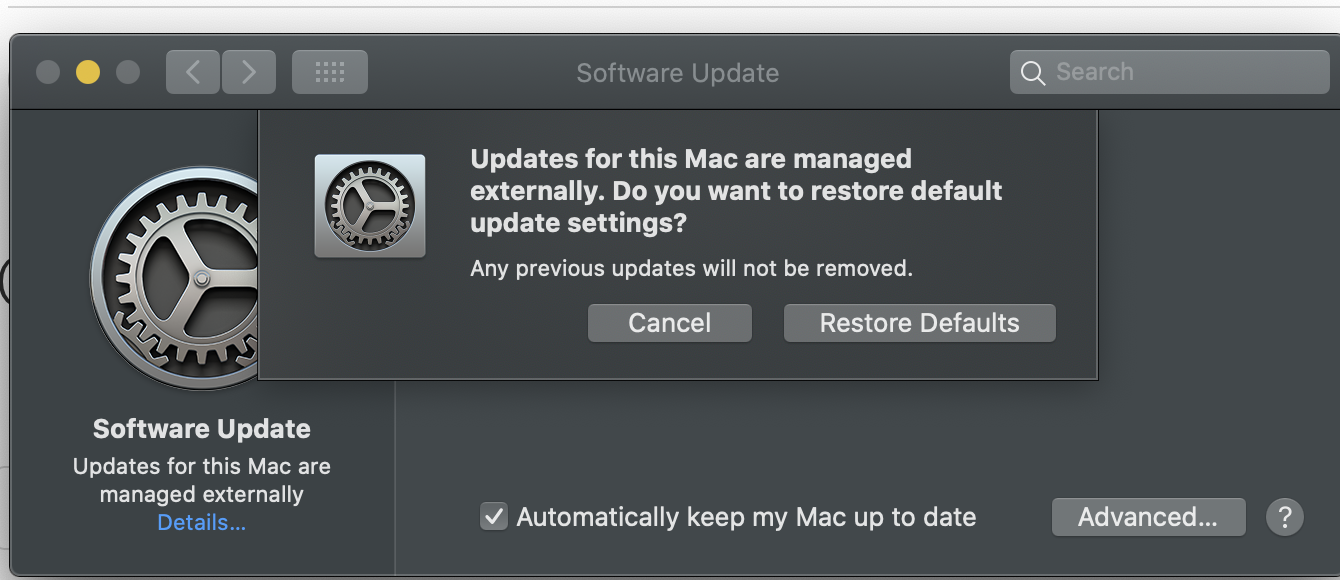Cancel the restore defaults dialog
This screenshot has height=580, width=1340.
[669, 323]
